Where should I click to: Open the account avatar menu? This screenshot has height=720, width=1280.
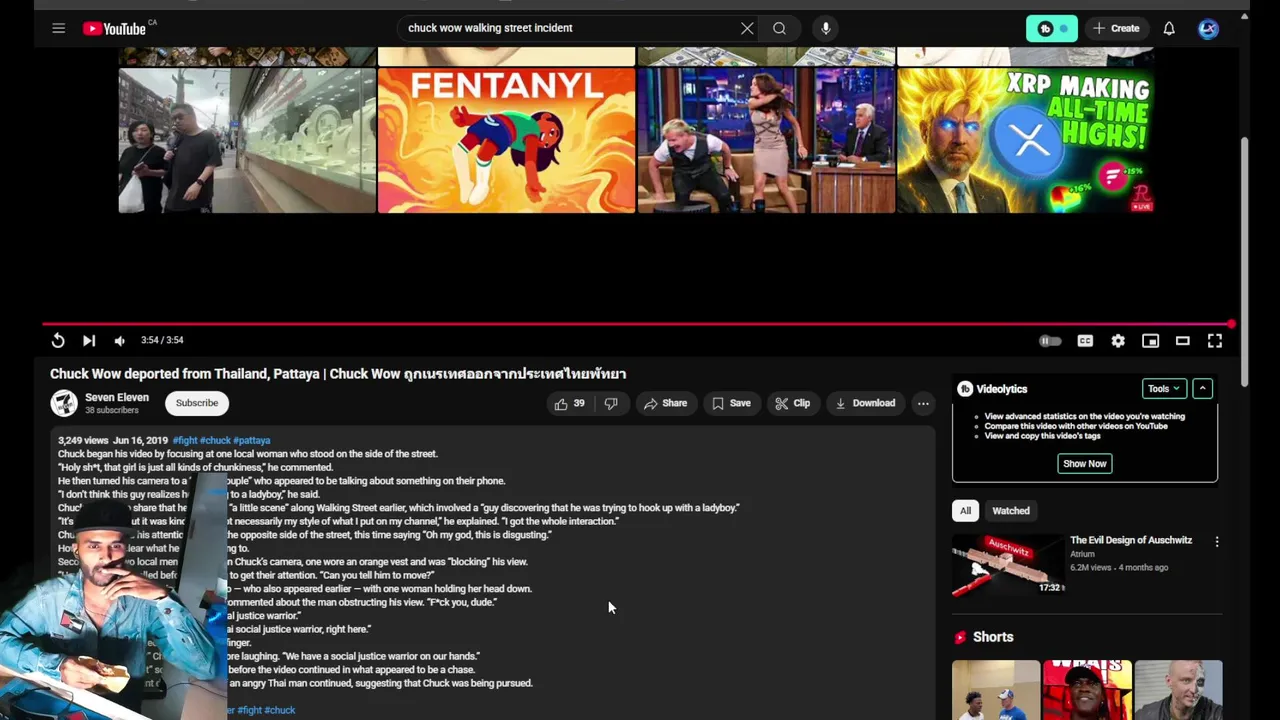(1208, 28)
